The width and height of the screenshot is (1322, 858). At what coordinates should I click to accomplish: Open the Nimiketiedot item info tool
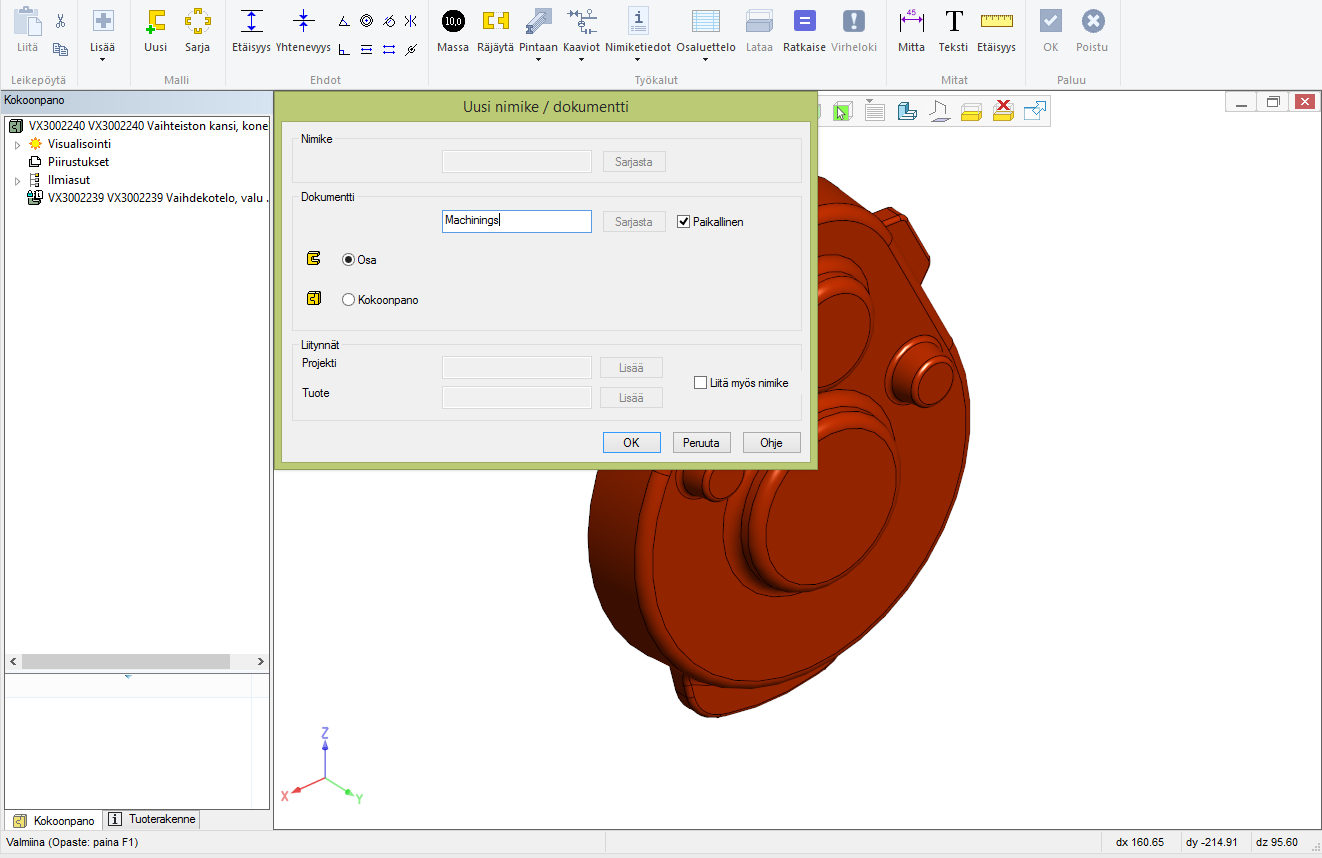click(x=638, y=29)
